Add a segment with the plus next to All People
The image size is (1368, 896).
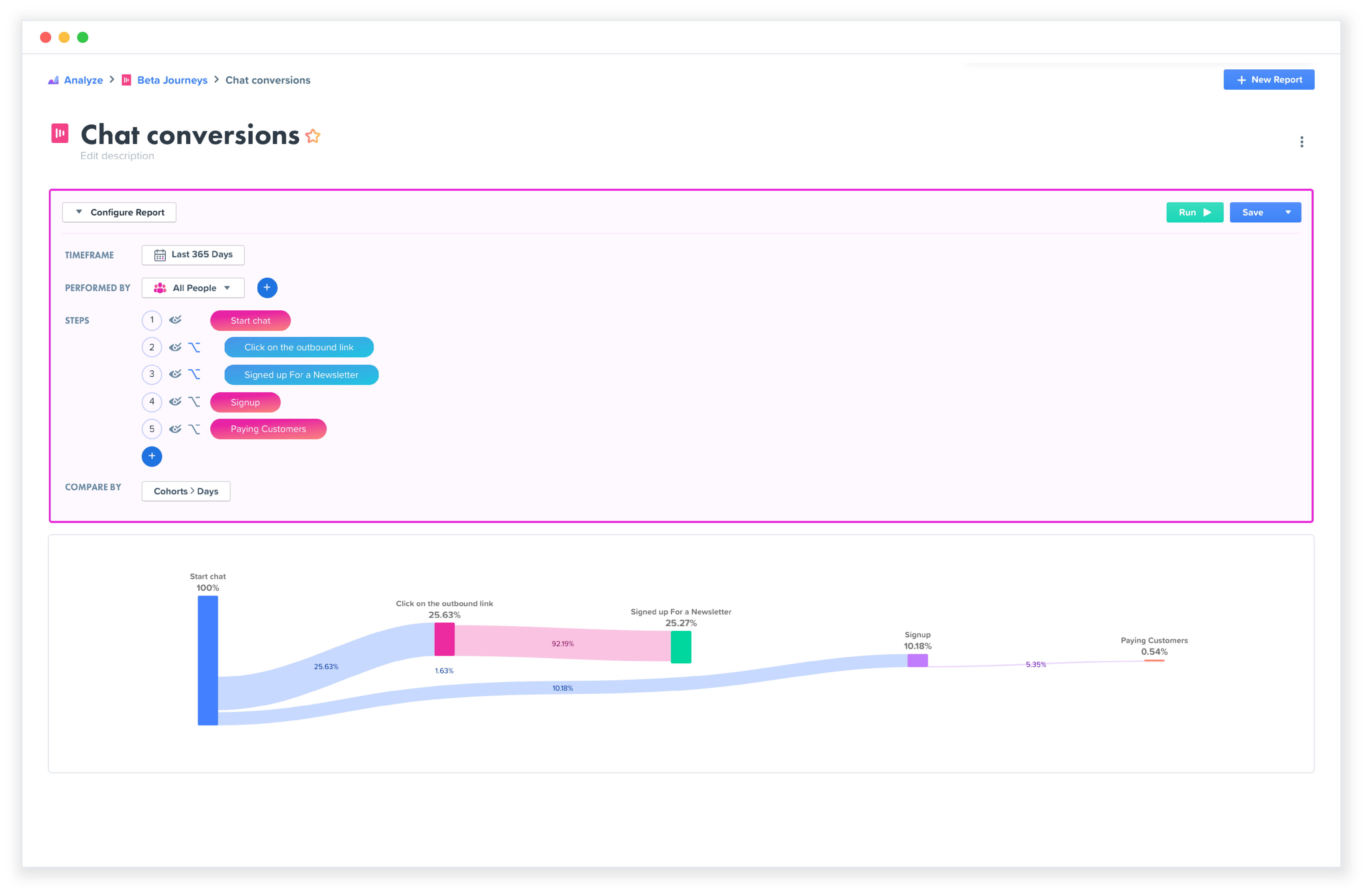pos(267,288)
